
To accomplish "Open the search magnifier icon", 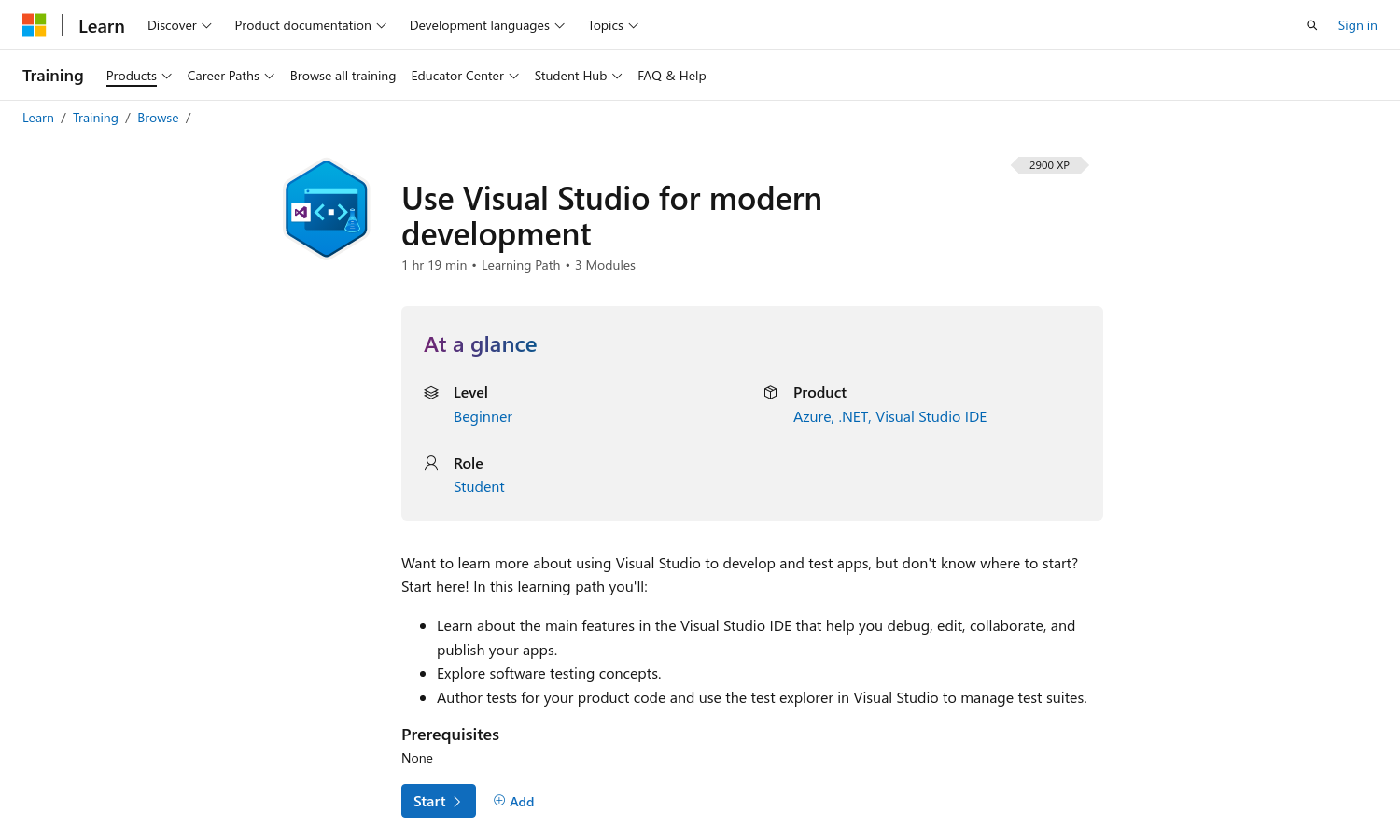I will point(1311,25).
